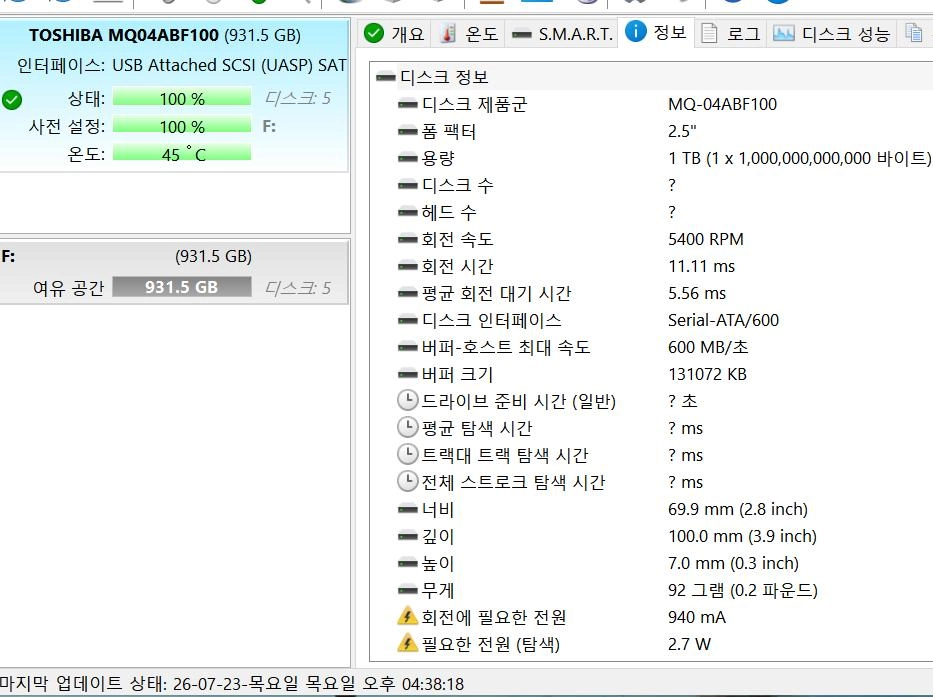This screenshot has height=697, width=933.
Task: Click the form factor value 2.5"
Action: [682, 131]
